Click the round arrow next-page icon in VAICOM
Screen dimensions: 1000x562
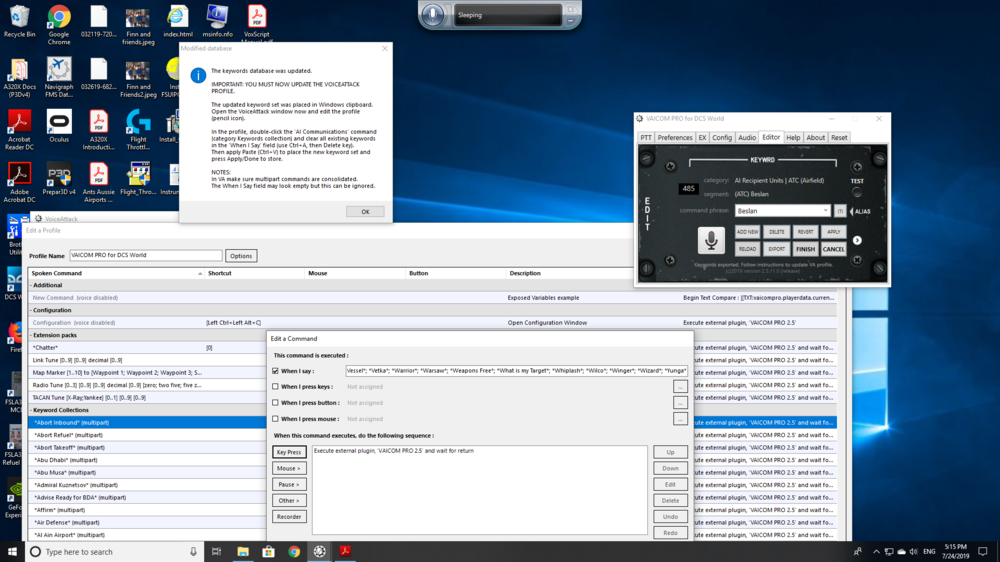tap(857, 240)
